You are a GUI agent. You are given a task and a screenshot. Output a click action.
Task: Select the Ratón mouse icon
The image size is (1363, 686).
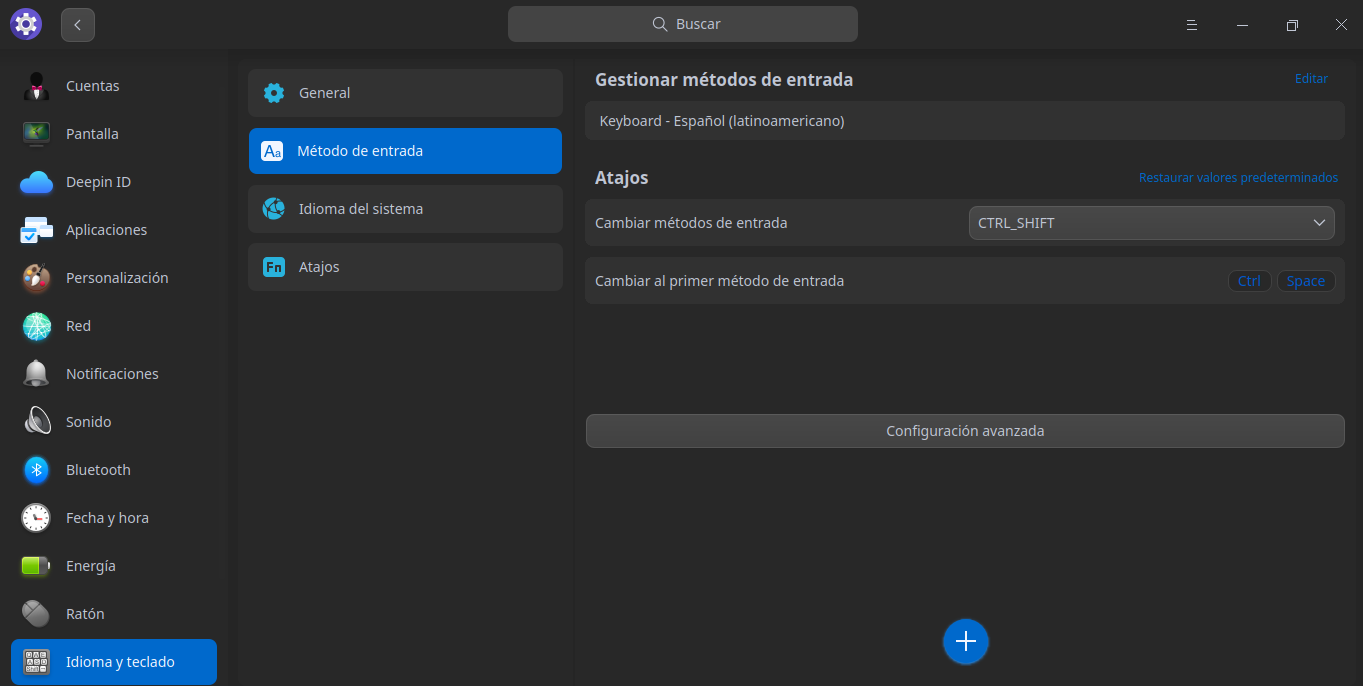pyautogui.click(x=37, y=614)
